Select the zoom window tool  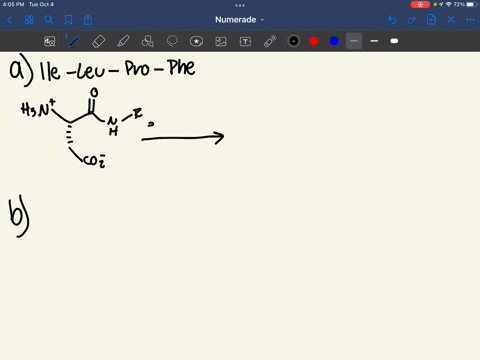click(x=50, y=41)
